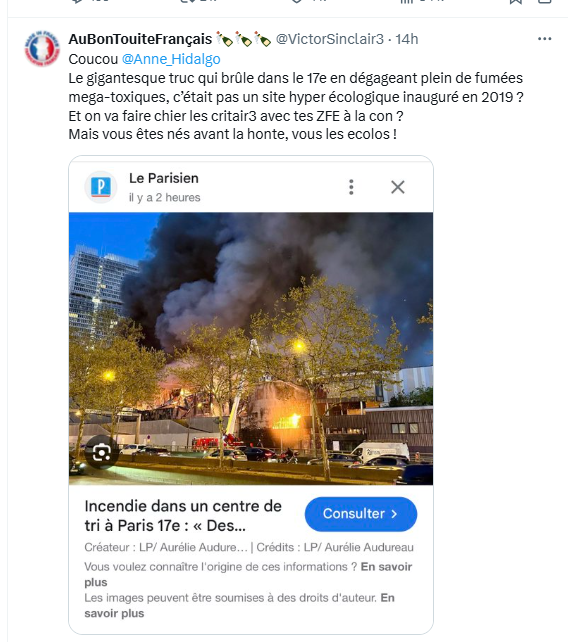Bookmark the previous tweet via bookmark icon
Screen dimensions: 568x642
click(516, 2)
